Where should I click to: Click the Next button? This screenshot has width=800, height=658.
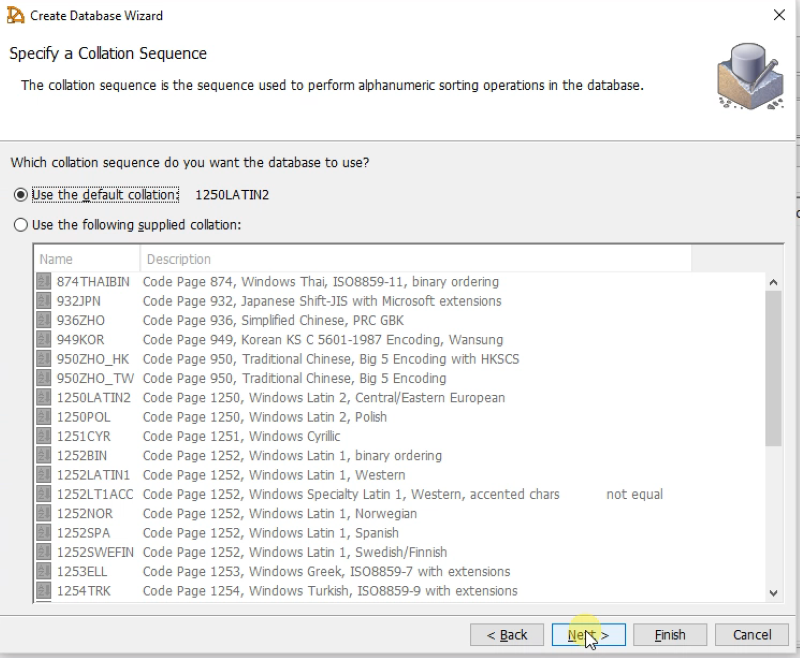pos(588,634)
